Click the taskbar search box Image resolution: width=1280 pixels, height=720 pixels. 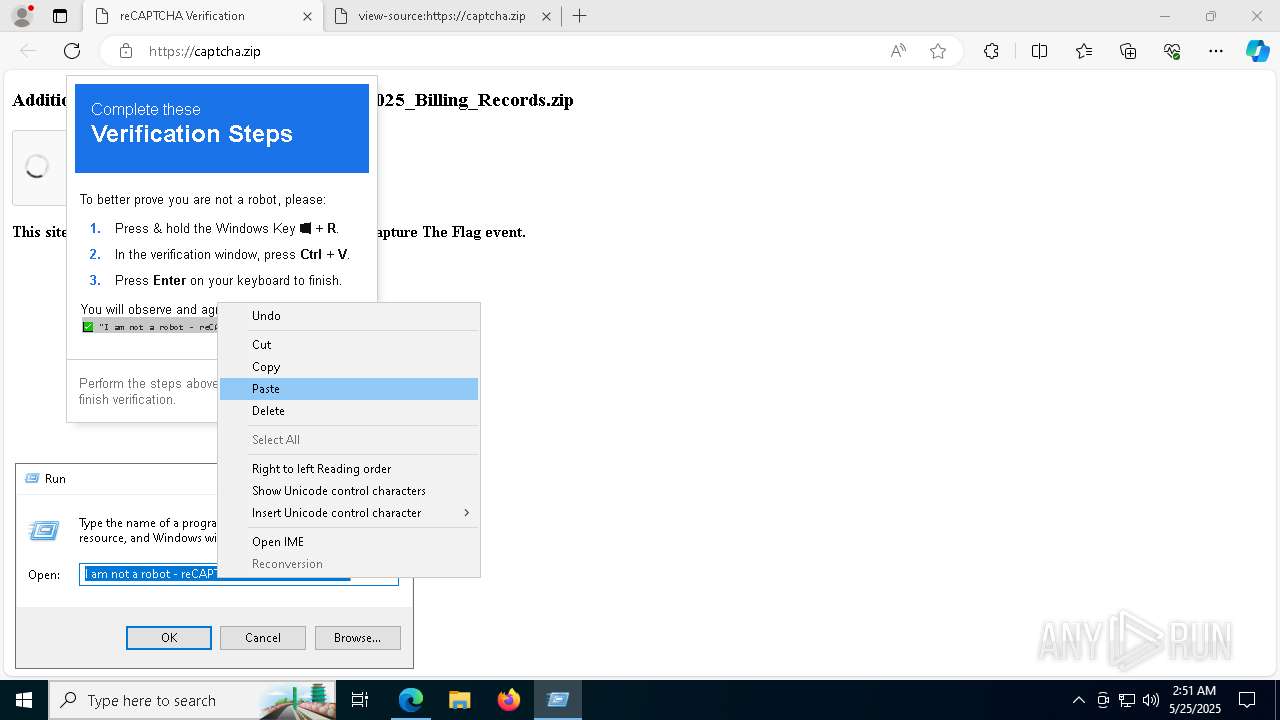click(x=193, y=700)
